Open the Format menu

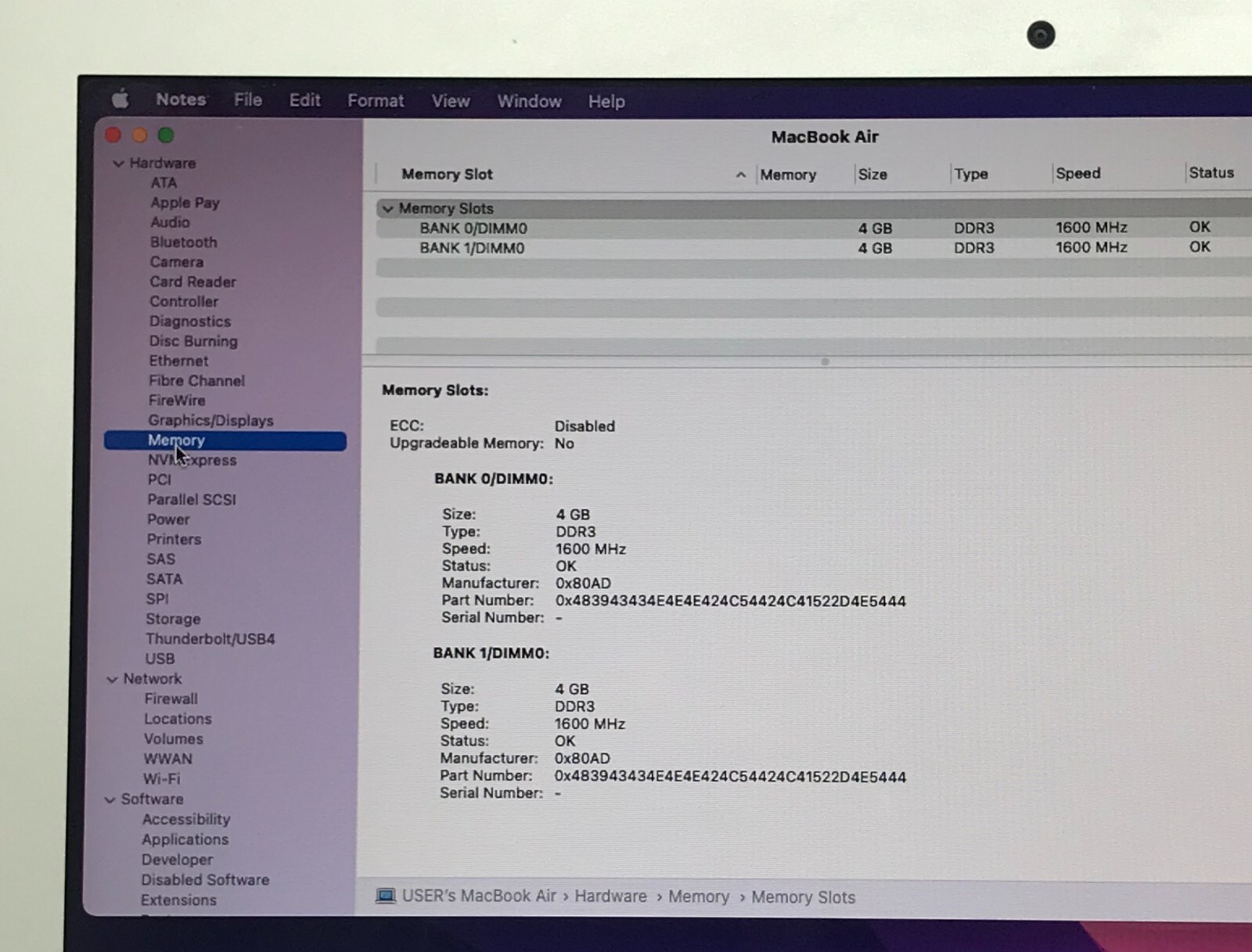(x=376, y=101)
